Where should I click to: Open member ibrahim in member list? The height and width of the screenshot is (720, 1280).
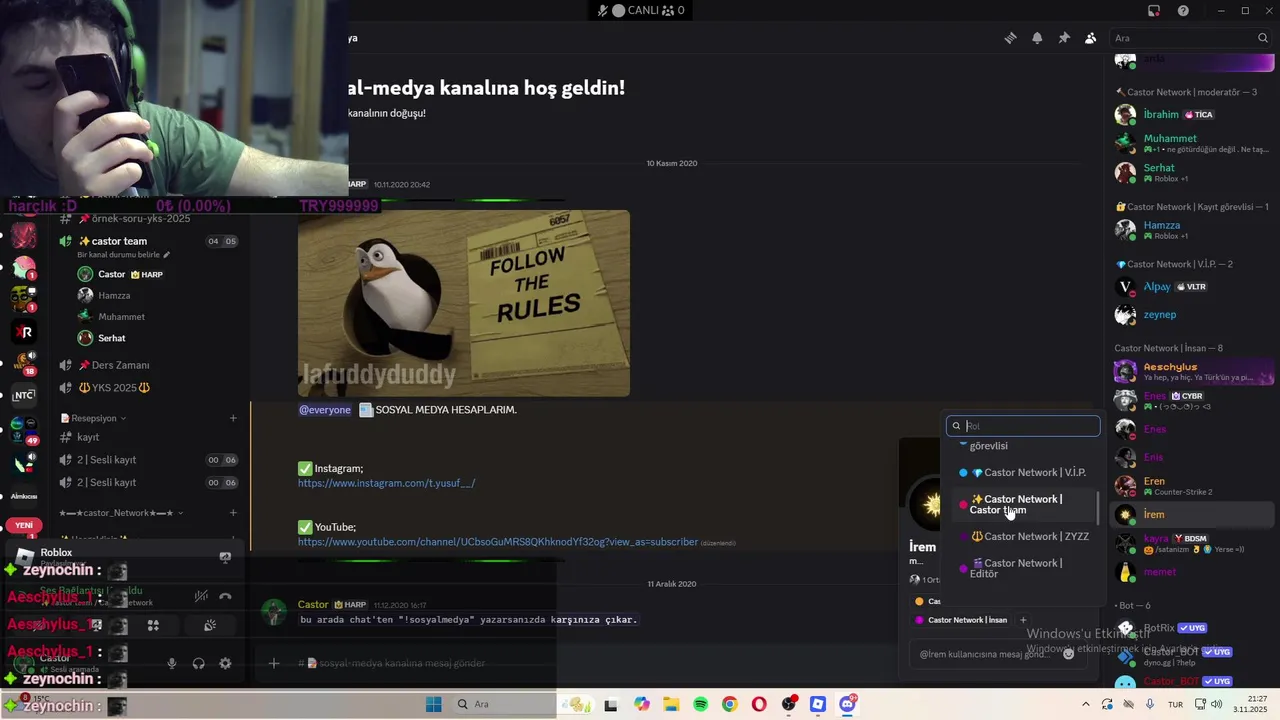[x=1192, y=115]
